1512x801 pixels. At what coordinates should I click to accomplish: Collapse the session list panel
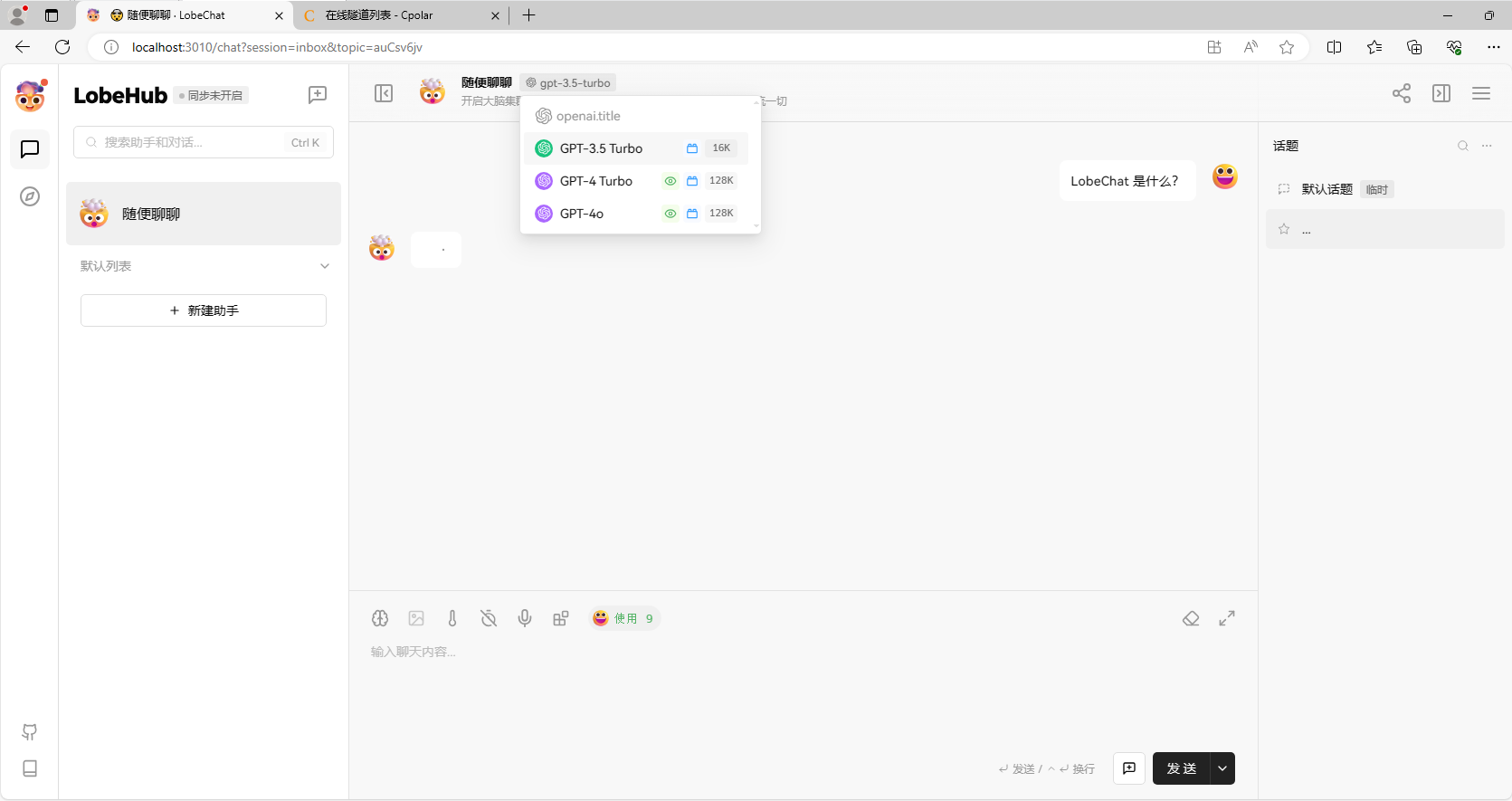(384, 93)
